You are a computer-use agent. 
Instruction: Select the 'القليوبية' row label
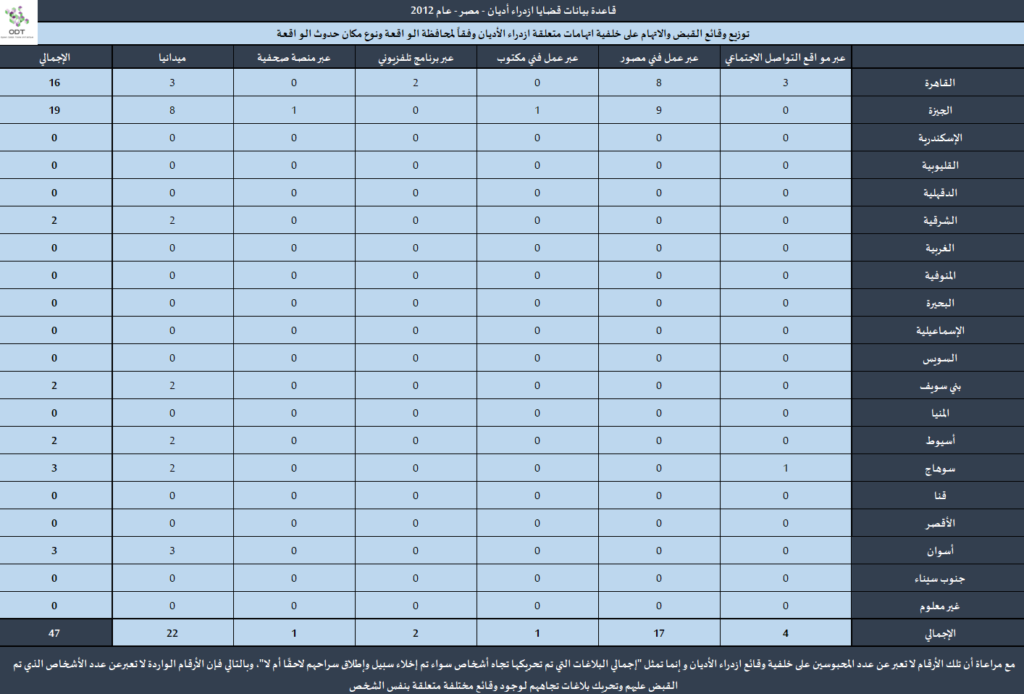[x=940, y=165]
